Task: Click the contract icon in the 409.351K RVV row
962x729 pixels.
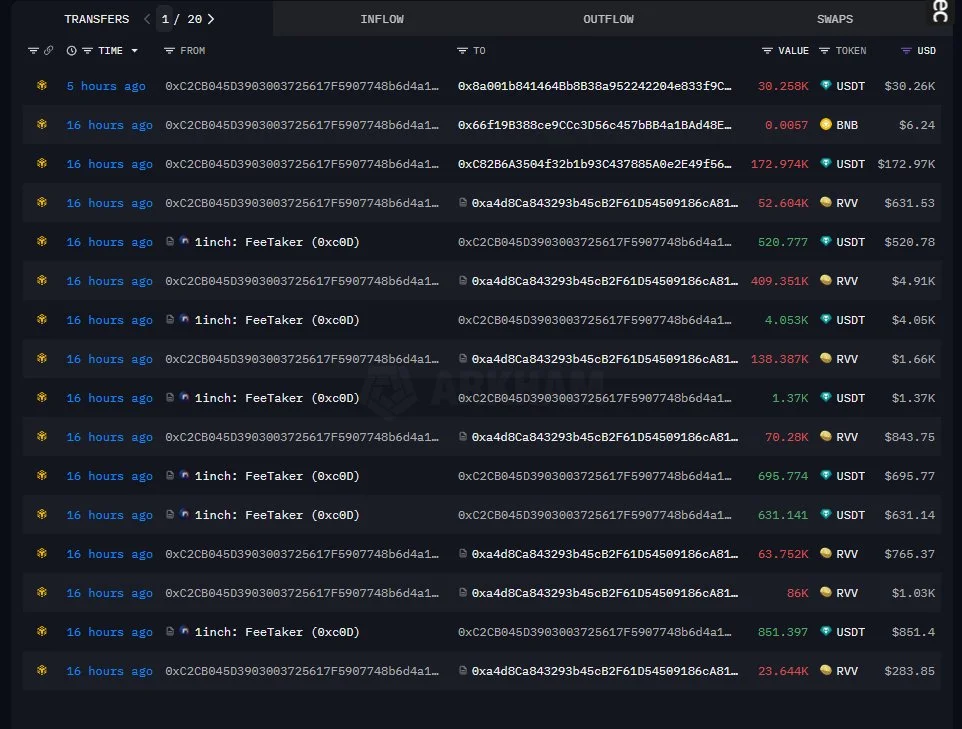Action: [463, 281]
